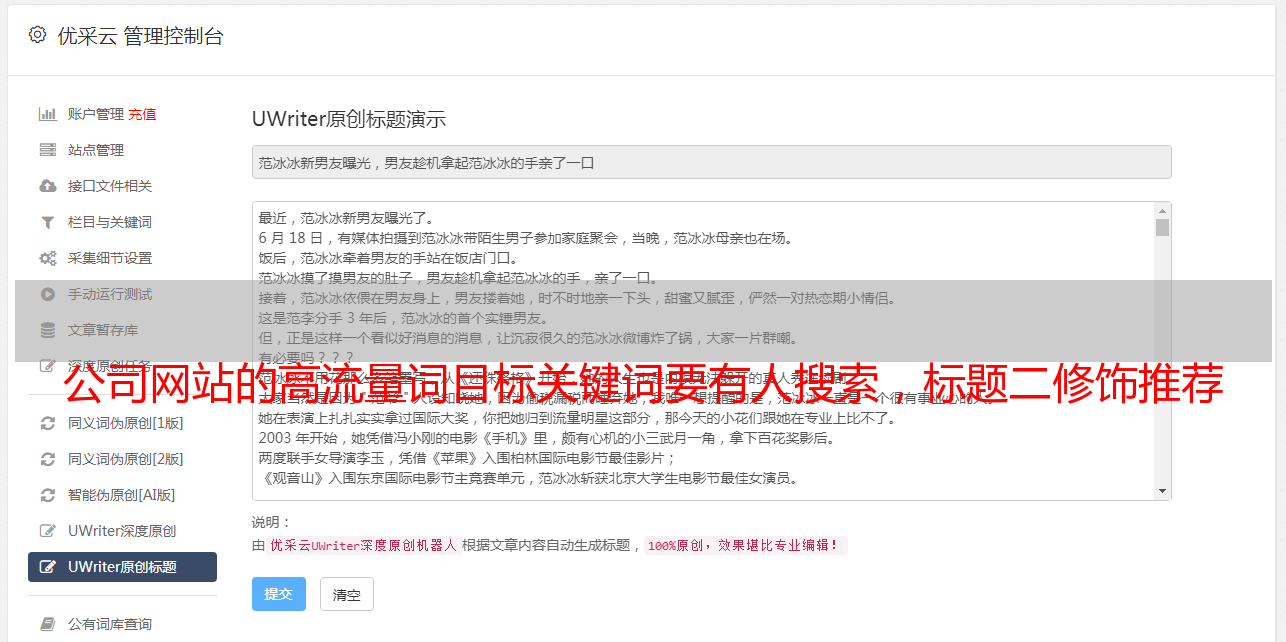Click the 优采云 管理控制台 header title
The width and height of the screenshot is (1286, 642).
[140, 36]
